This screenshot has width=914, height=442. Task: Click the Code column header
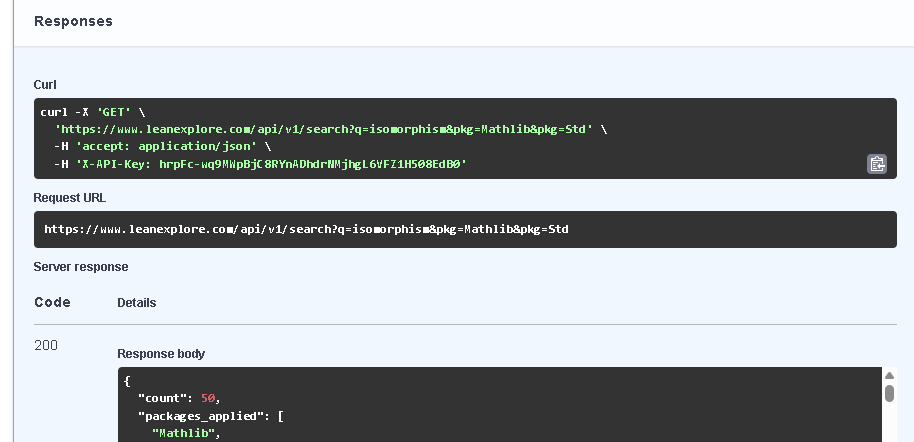click(x=52, y=302)
